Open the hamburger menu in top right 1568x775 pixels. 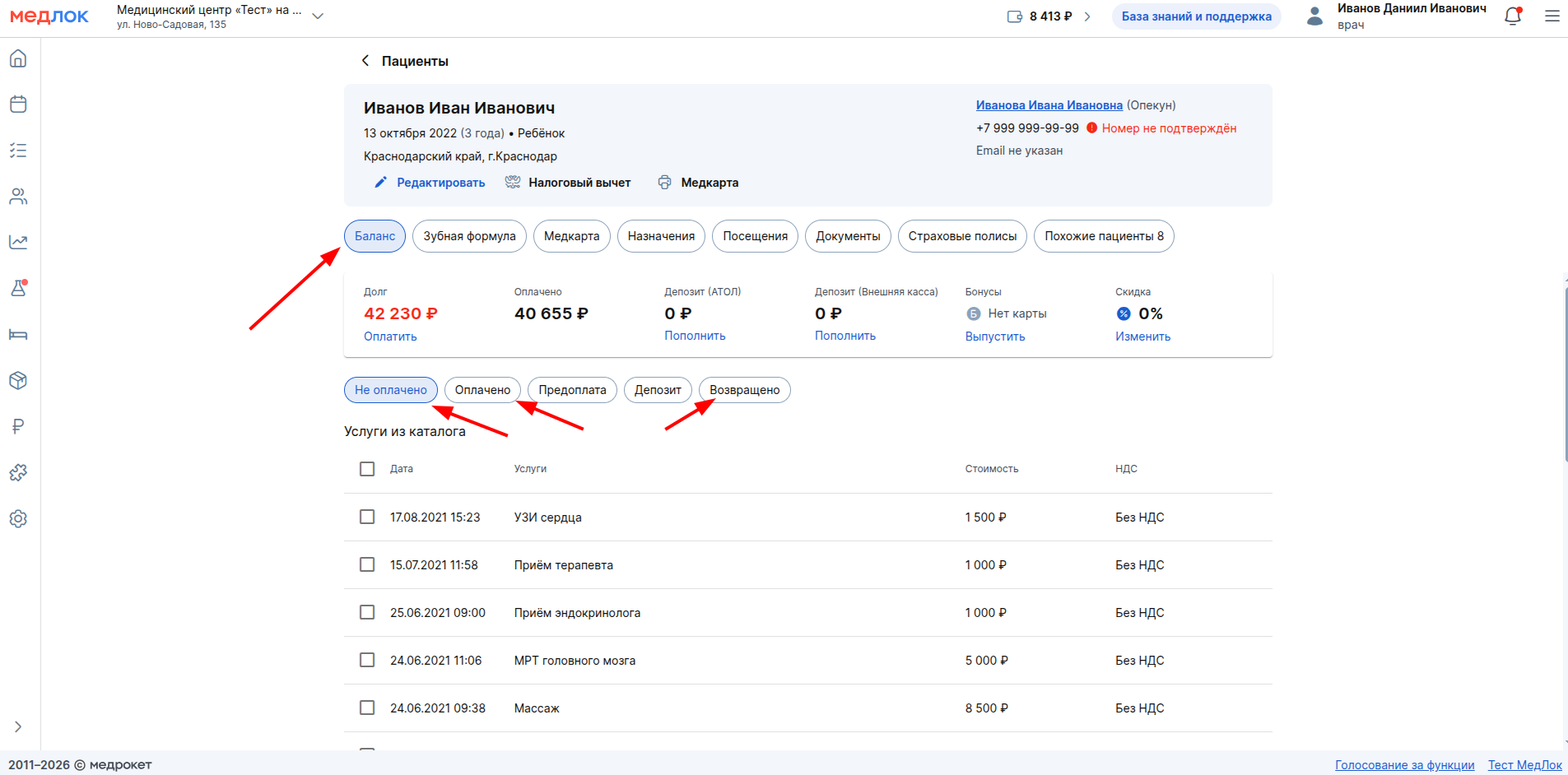pos(1552,16)
